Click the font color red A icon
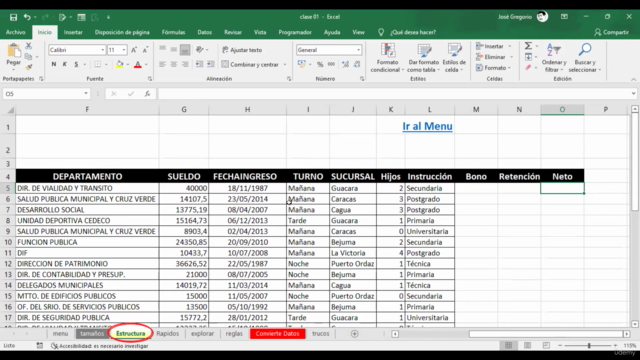Screen dimensions: 640x360 [x=138, y=64]
